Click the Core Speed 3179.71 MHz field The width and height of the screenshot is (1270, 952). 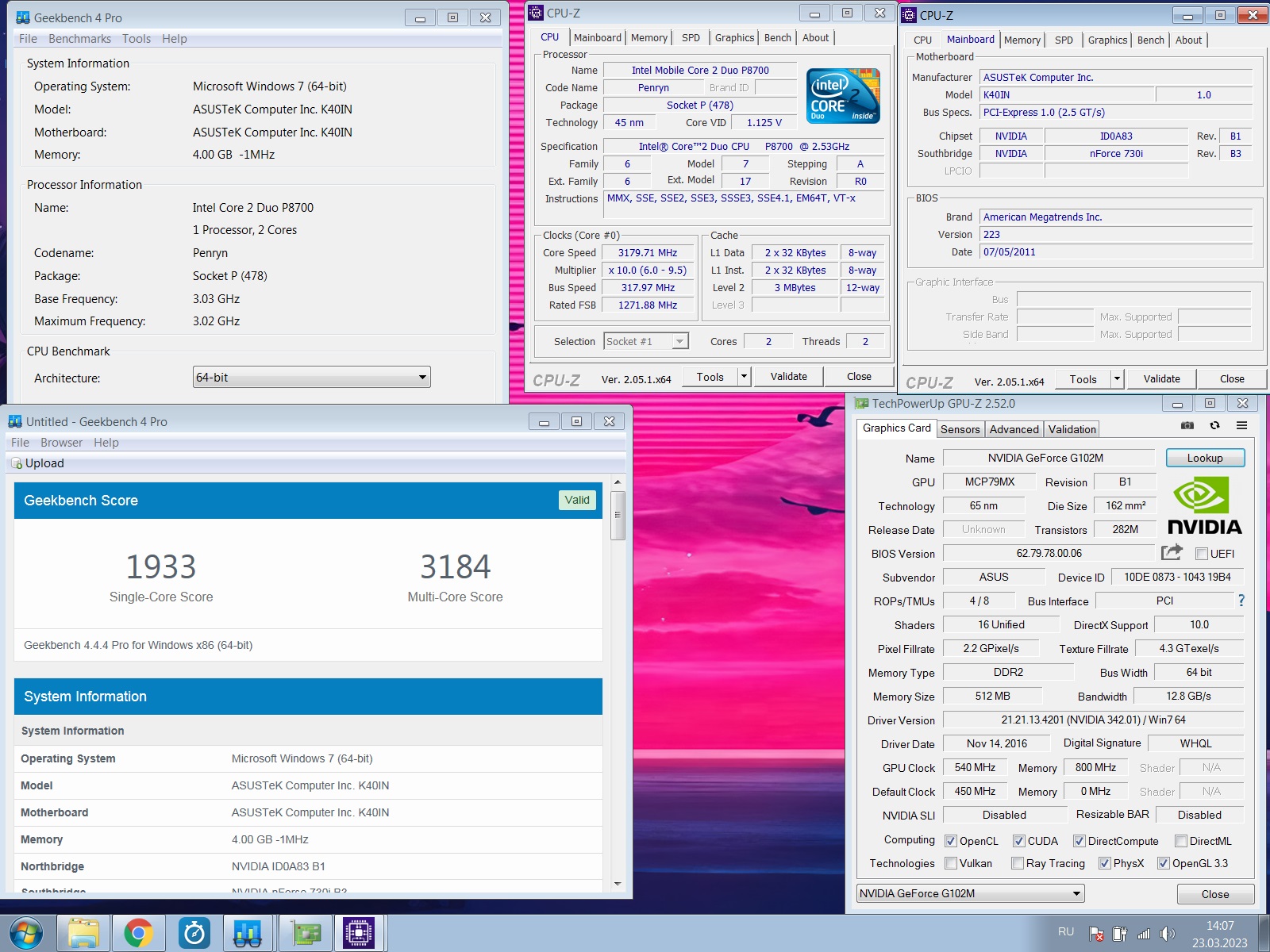click(x=648, y=253)
